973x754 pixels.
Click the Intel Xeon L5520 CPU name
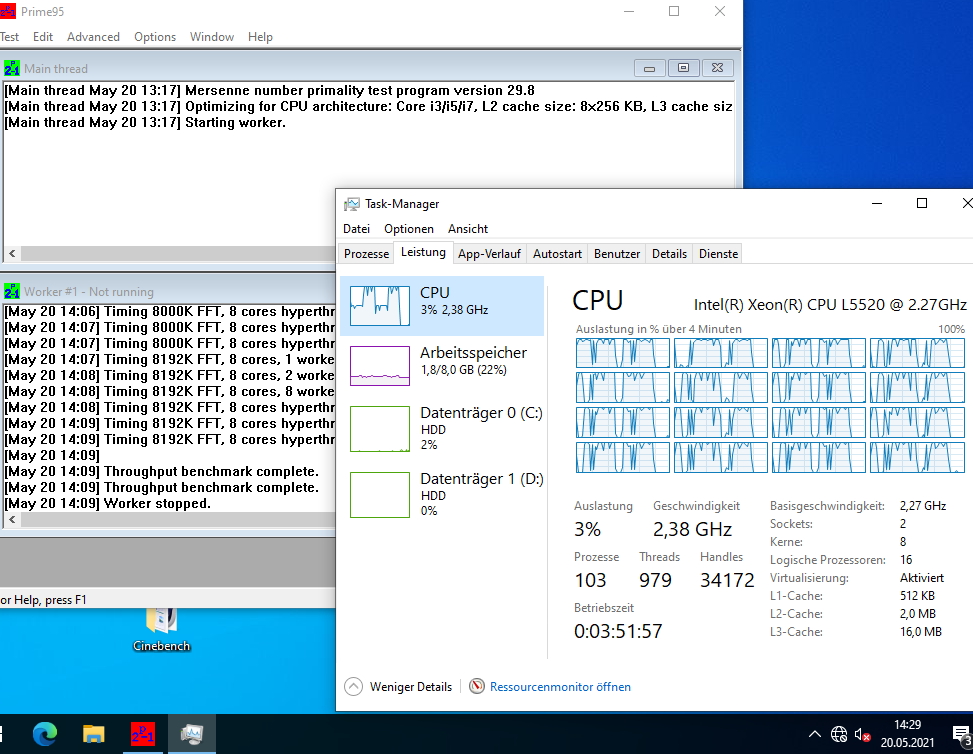click(x=830, y=305)
